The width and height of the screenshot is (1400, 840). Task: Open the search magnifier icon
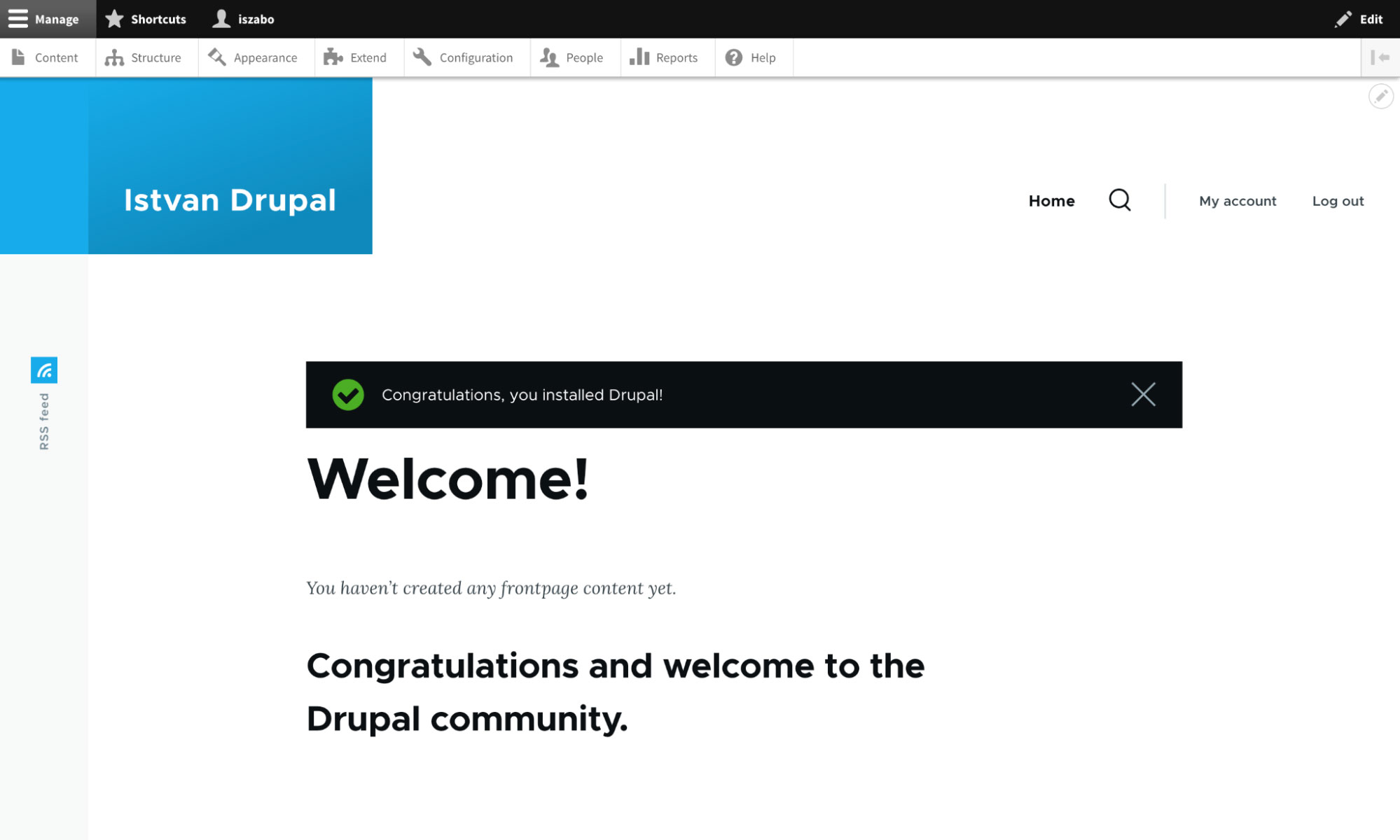[1120, 200]
